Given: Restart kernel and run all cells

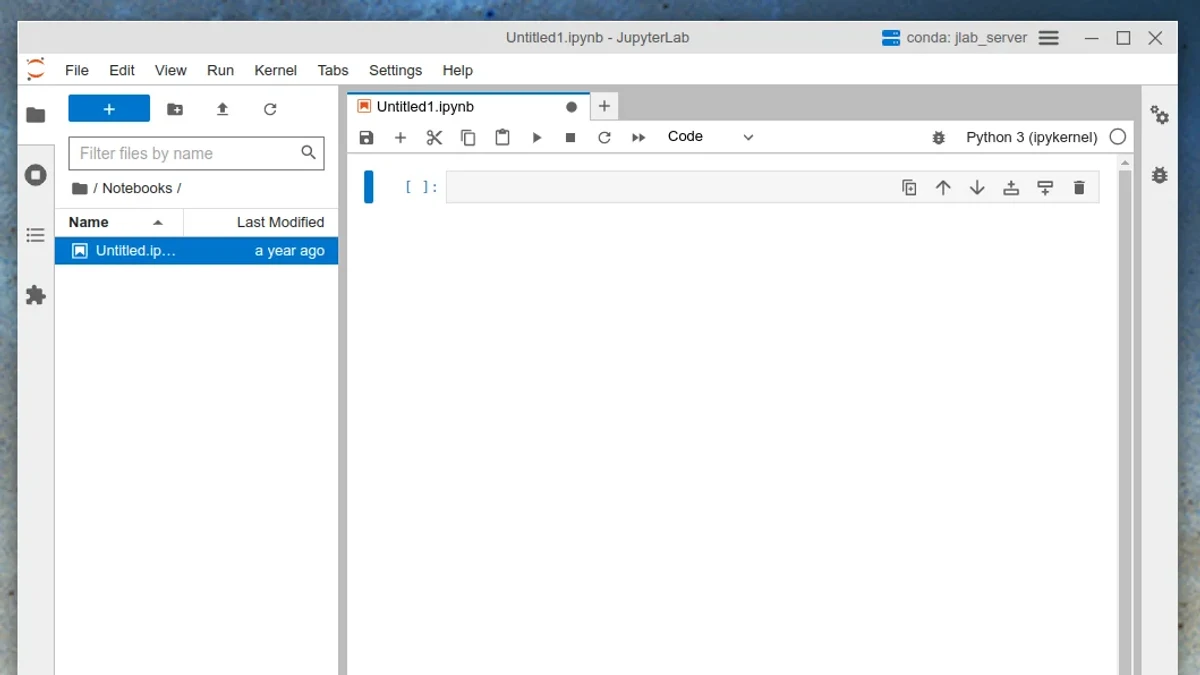Looking at the screenshot, I should (x=638, y=138).
